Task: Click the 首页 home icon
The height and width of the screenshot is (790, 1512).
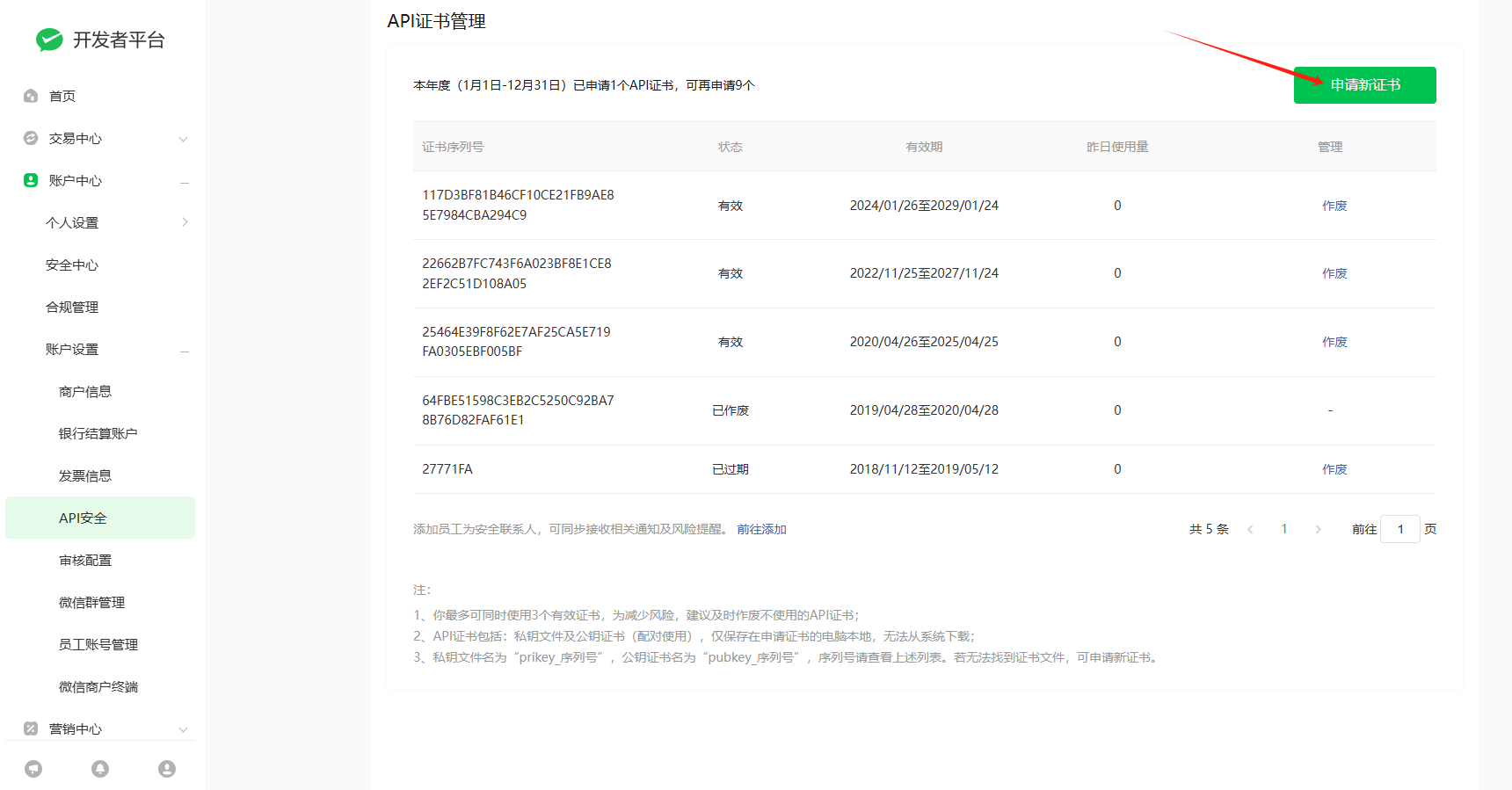Action: [x=31, y=96]
